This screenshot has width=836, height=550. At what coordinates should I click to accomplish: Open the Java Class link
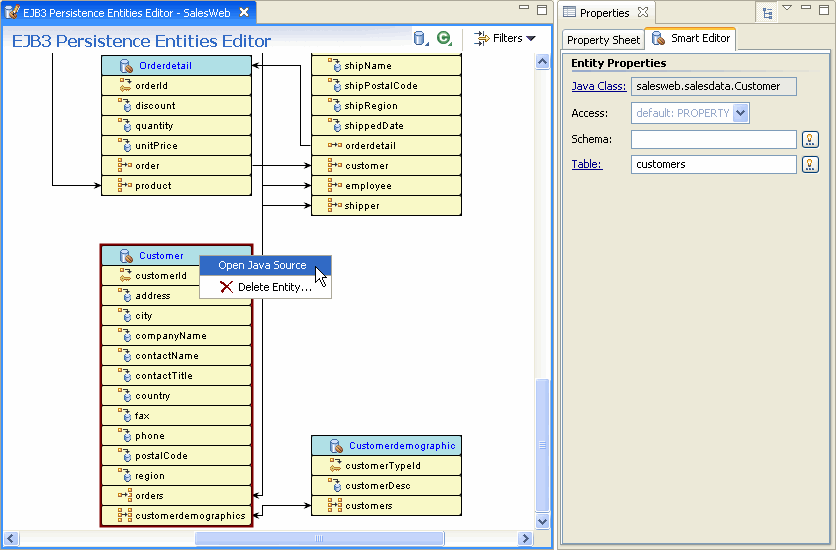tap(599, 86)
